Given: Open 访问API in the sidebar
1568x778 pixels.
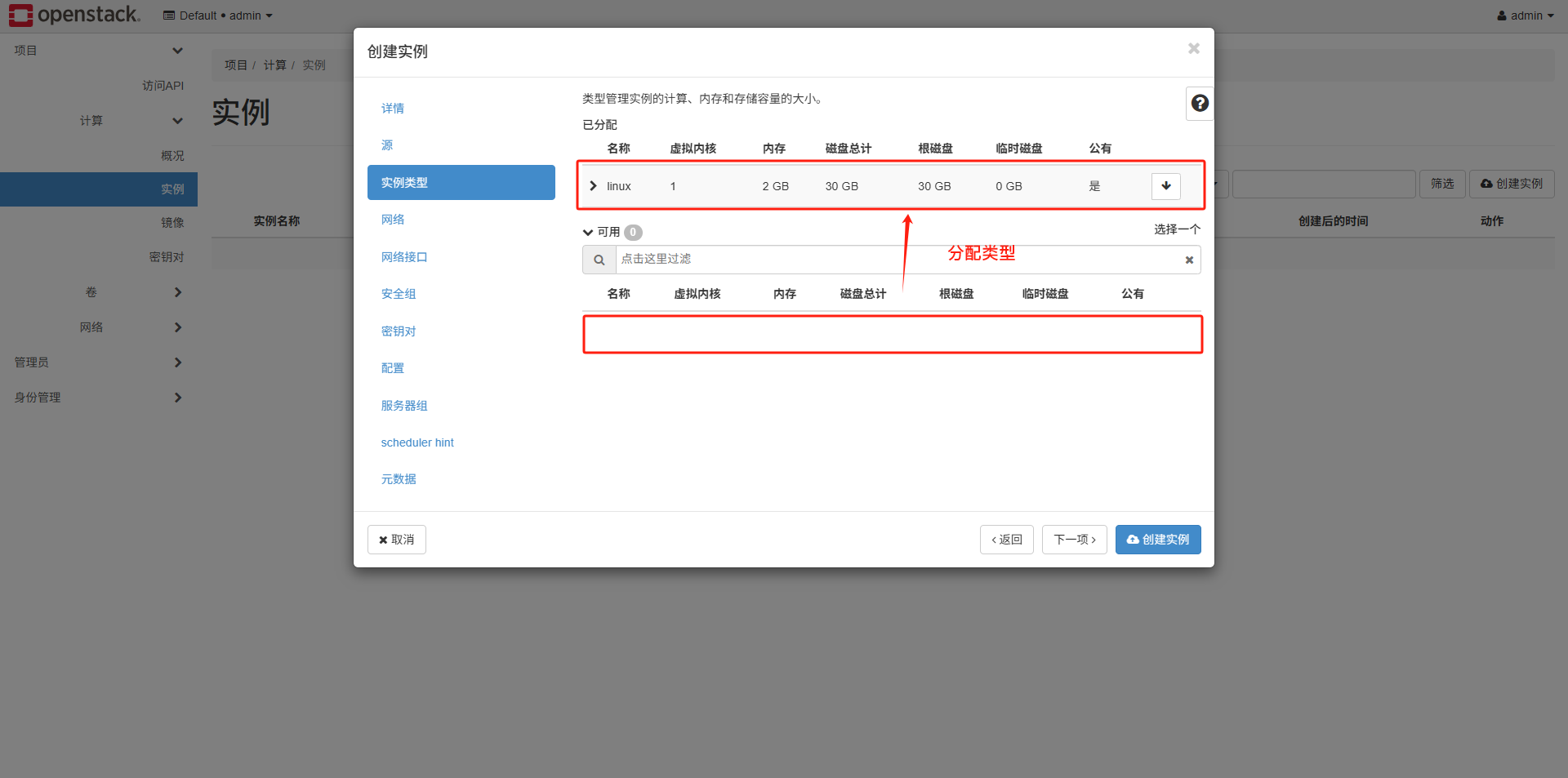Looking at the screenshot, I should click(x=163, y=86).
